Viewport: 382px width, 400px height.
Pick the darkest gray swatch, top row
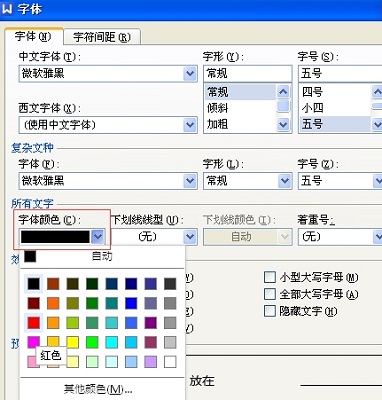[x=170, y=284]
